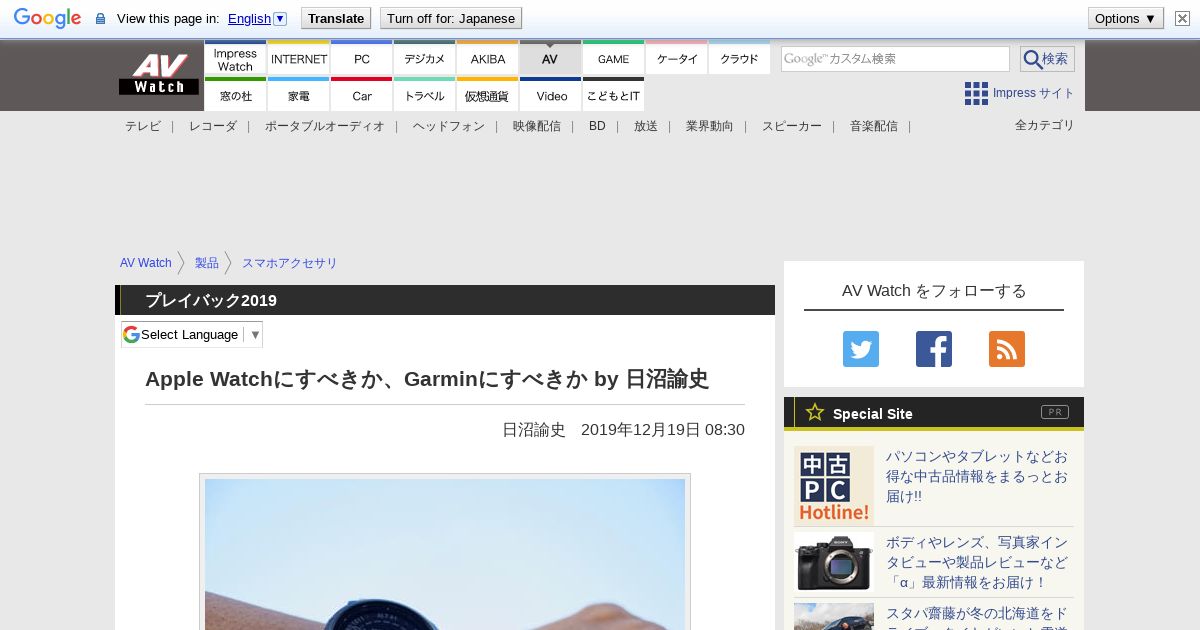1200x630 pixels.
Task: Open the GAME tab
Action: tap(613, 59)
